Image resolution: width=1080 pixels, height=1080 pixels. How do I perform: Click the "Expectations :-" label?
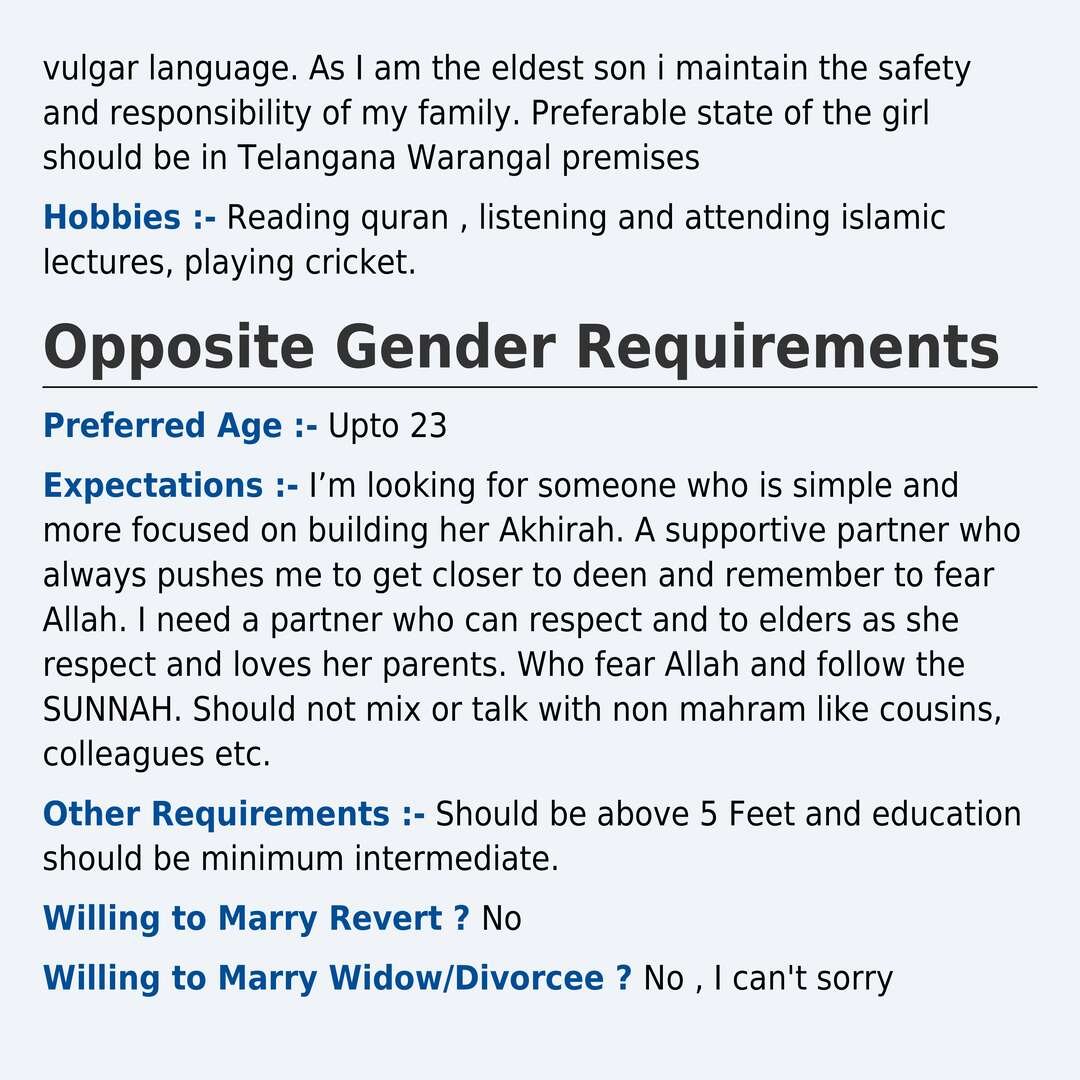pyautogui.click(x=170, y=486)
